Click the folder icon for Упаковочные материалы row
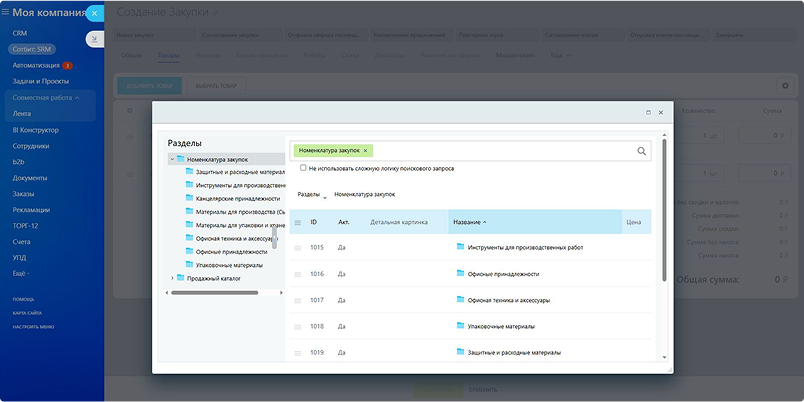The height and width of the screenshot is (402, 804). 460,325
